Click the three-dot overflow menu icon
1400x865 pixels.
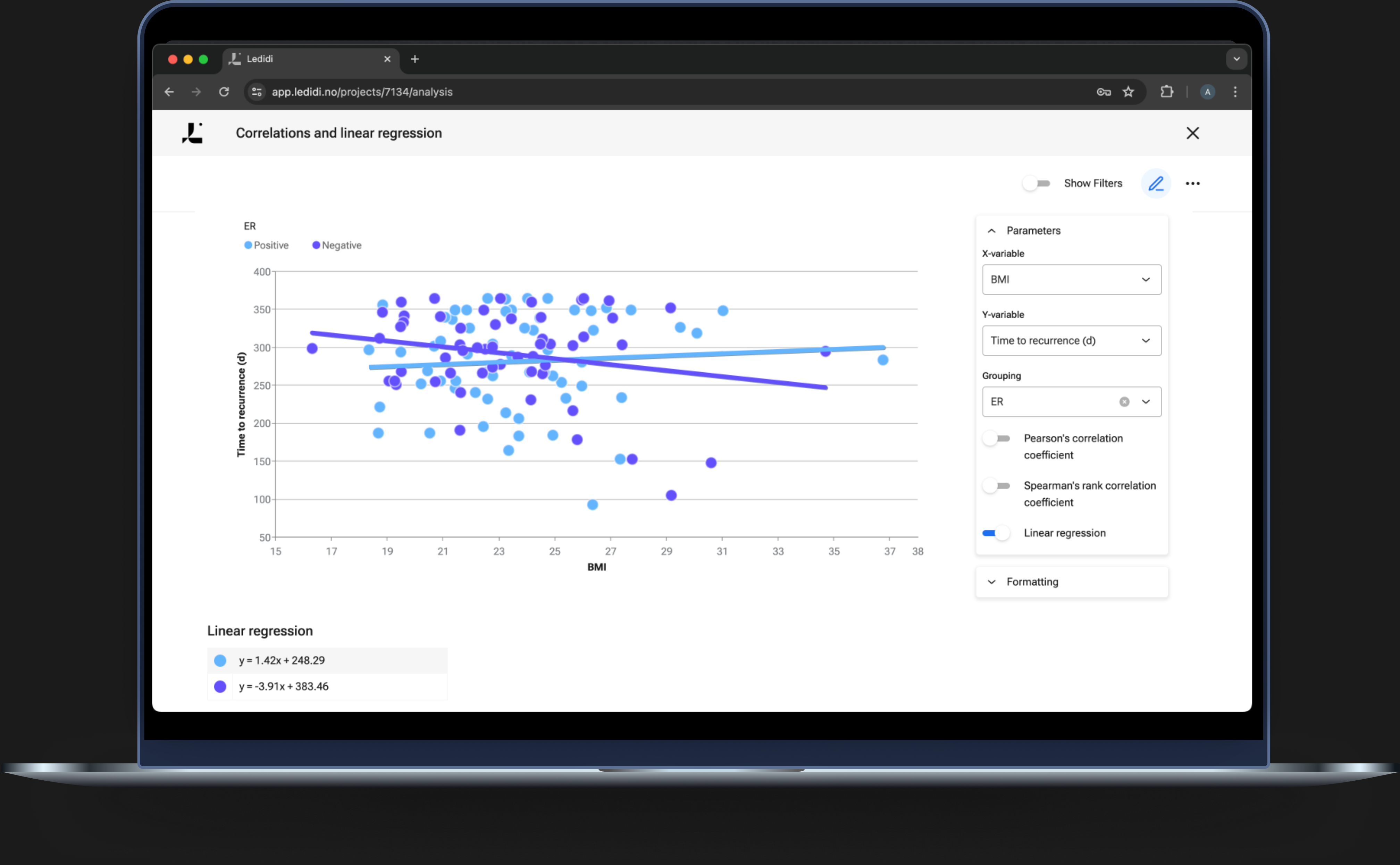[1192, 183]
